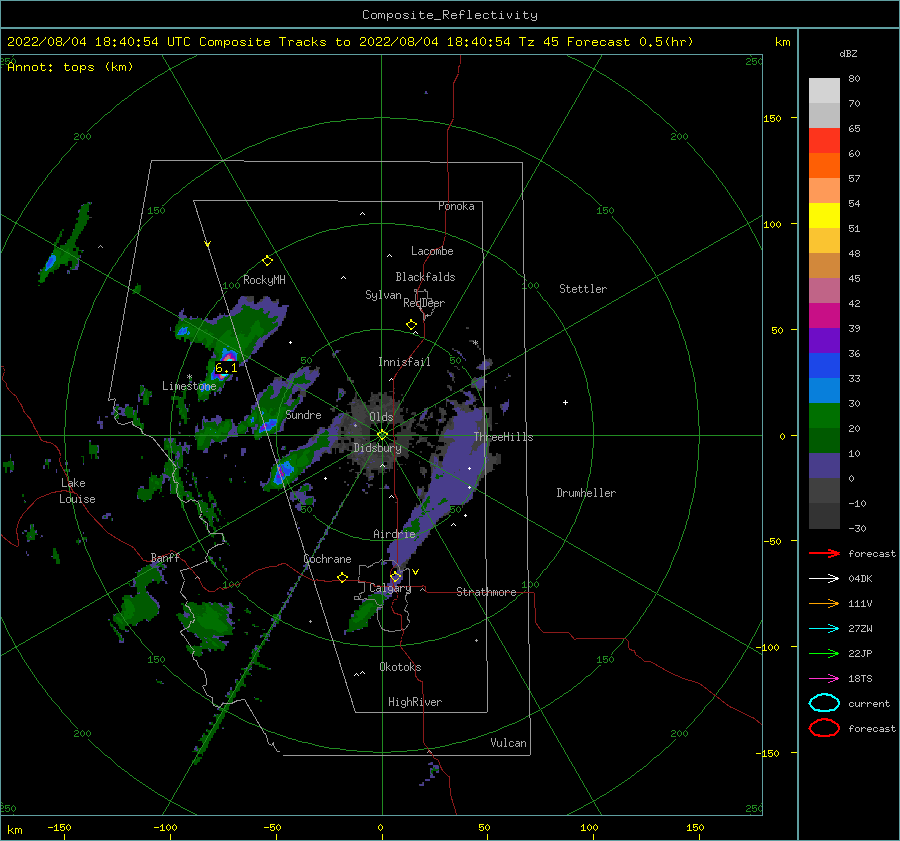Pick the green 22JP arrow legend icon
This screenshot has width=900, height=841.
824,653
